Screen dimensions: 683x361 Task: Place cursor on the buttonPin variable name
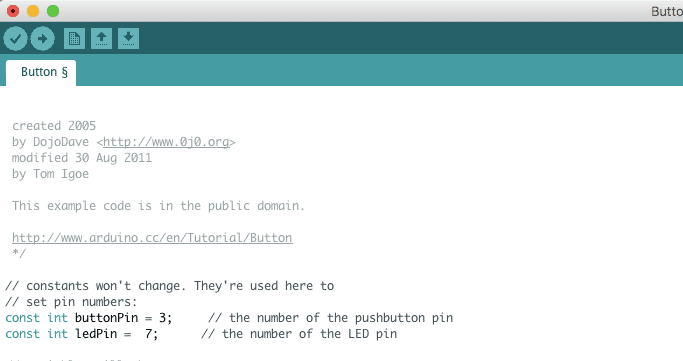[x=106, y=318]
